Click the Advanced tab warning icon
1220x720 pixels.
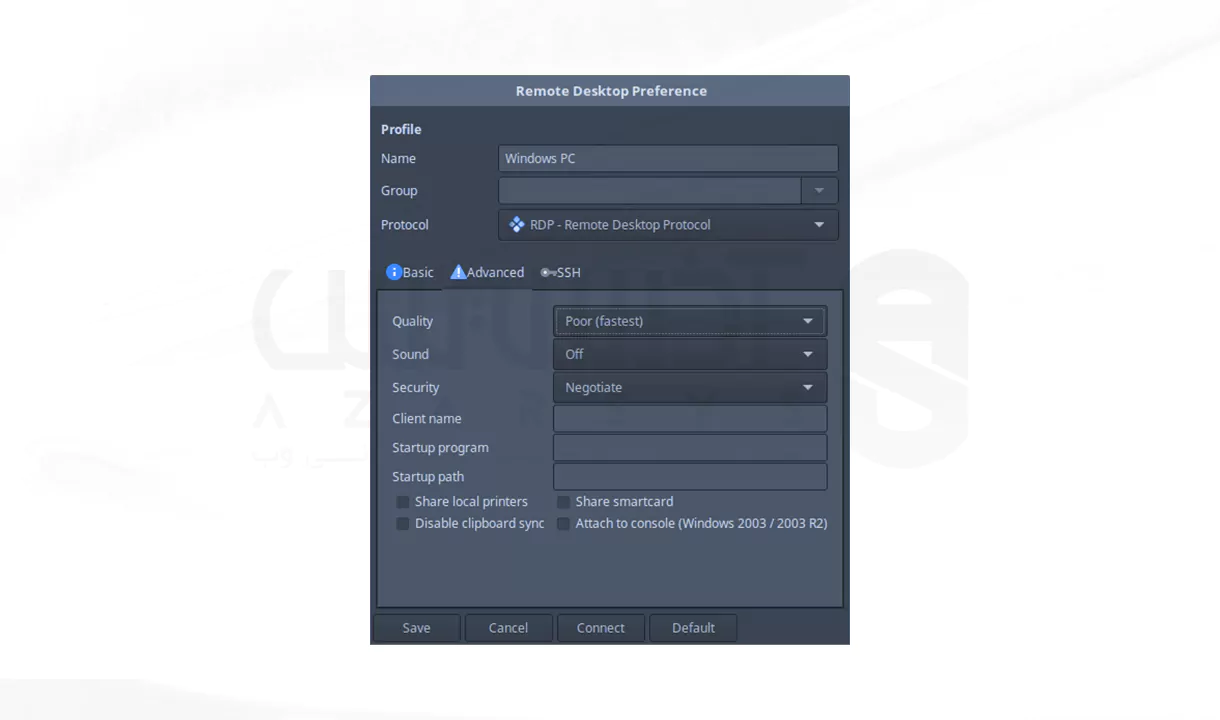pos(458,272)
